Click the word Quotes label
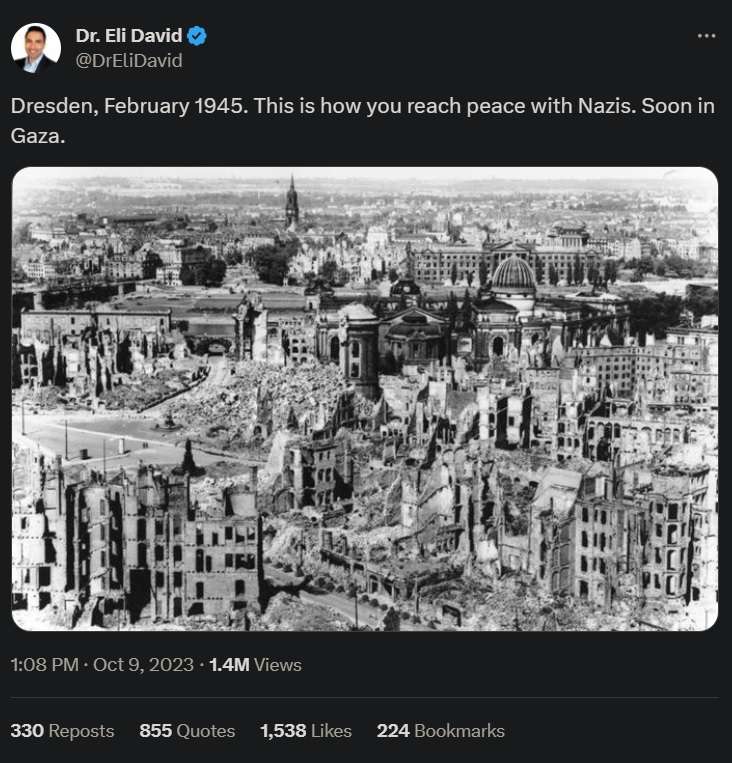 206,731
